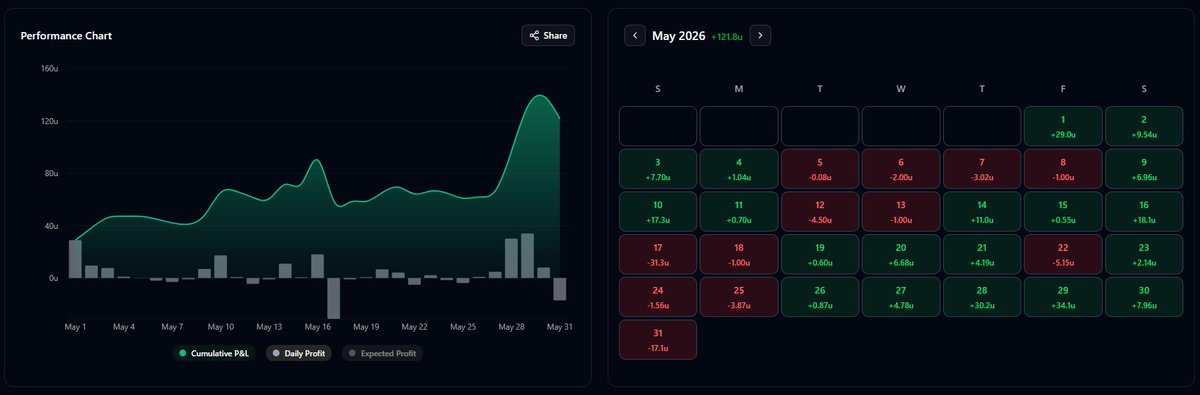Toggle Expected Profit legend series

[382, 353]
